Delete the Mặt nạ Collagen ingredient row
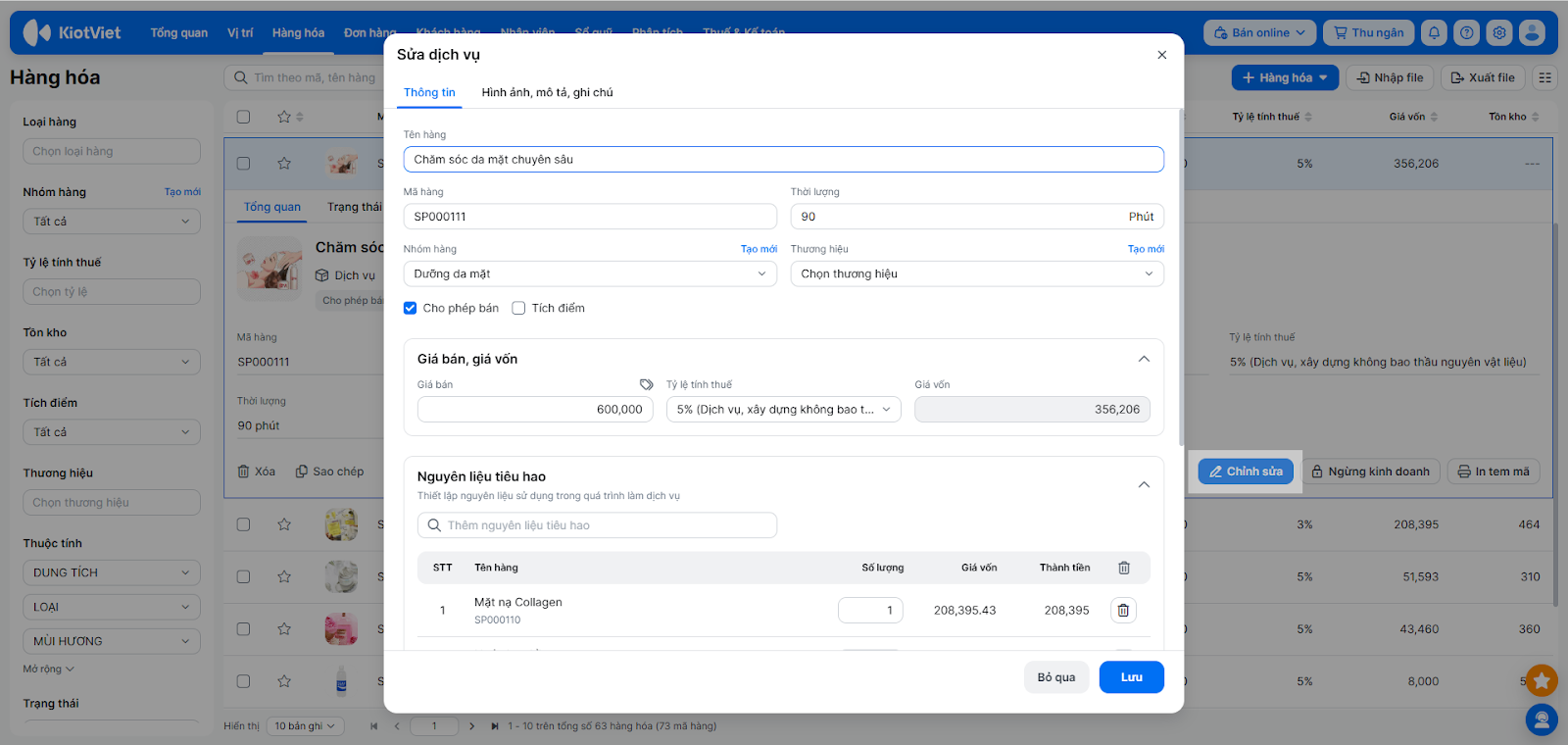Screen dimensions: 1568x745 (x=1123, y=611)
